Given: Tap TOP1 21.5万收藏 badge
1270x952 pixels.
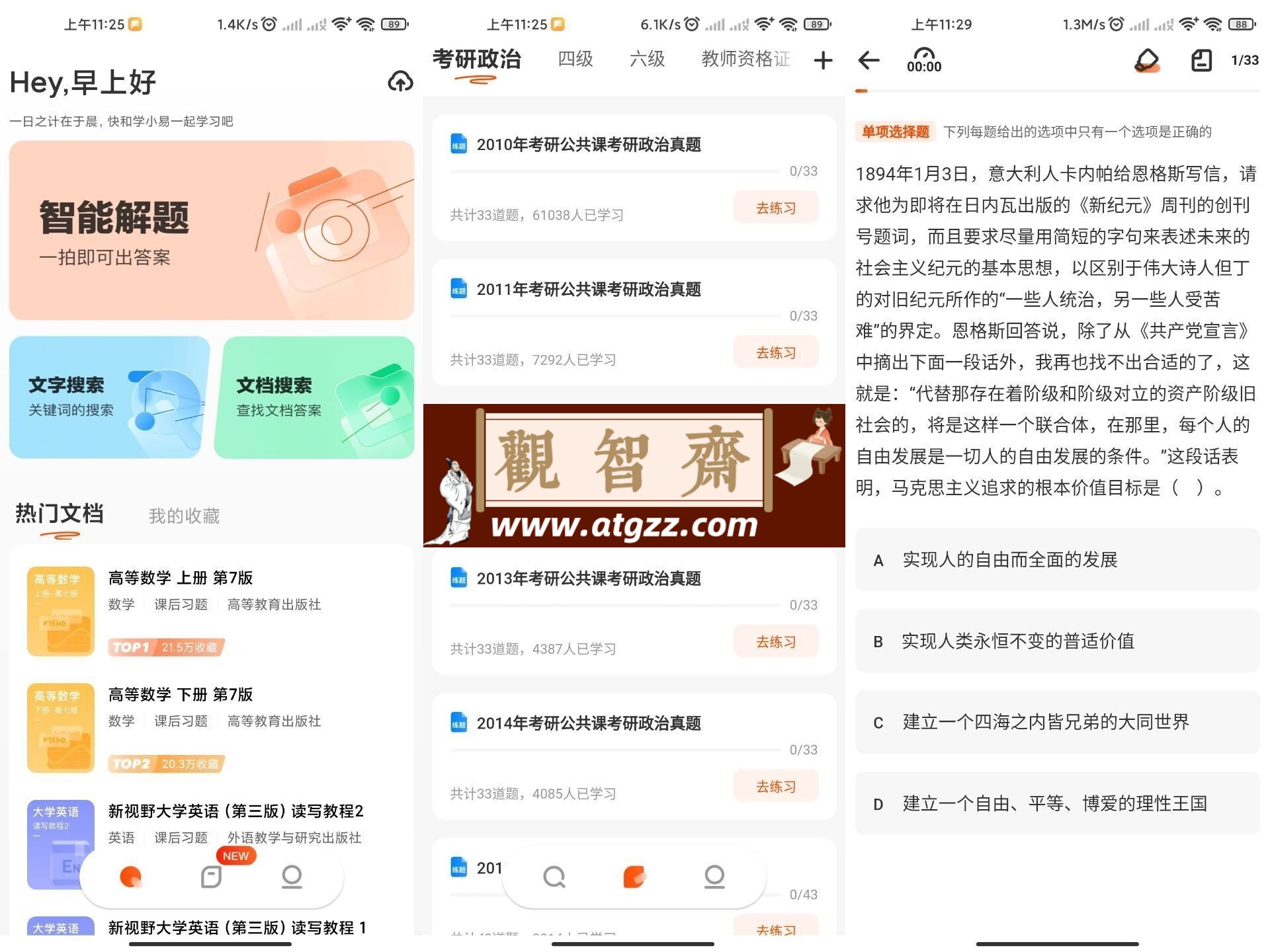Looking at the screenshot, I should (x=167, y=647).
